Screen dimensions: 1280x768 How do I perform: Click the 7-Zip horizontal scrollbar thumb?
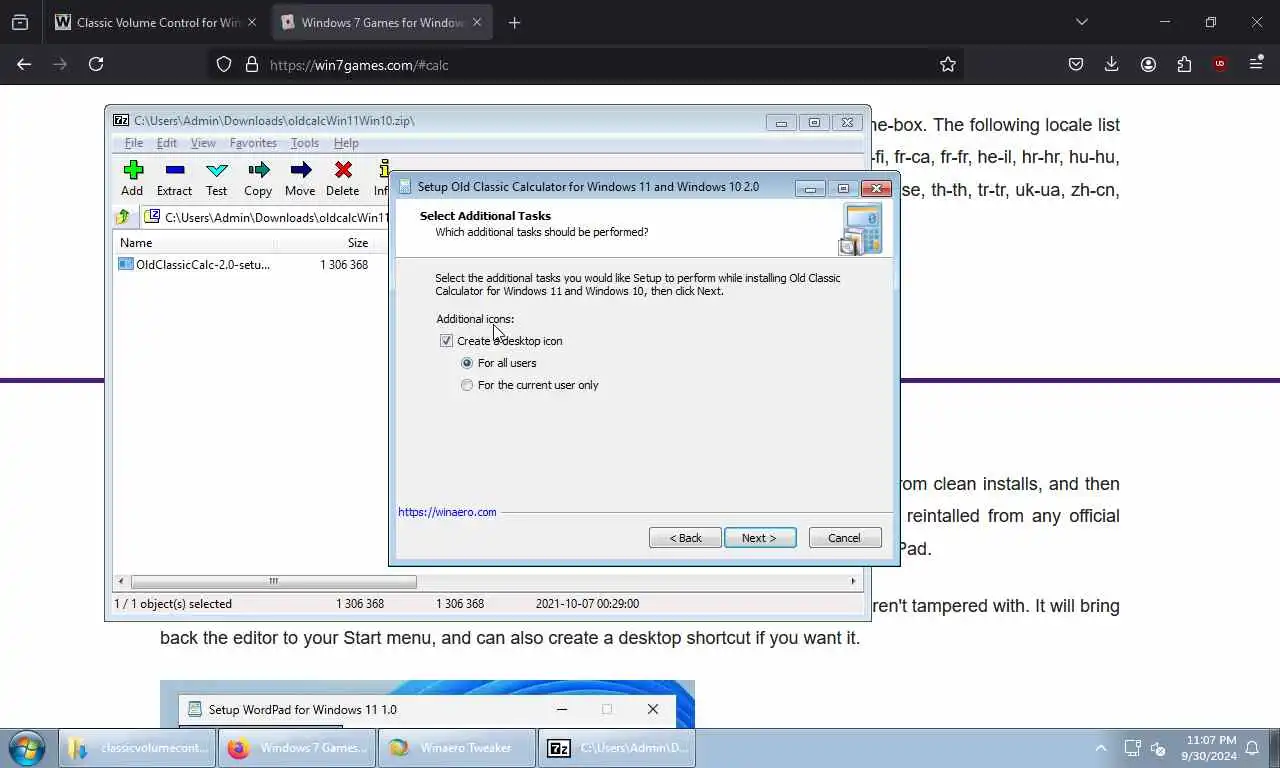tap(273, 581)
